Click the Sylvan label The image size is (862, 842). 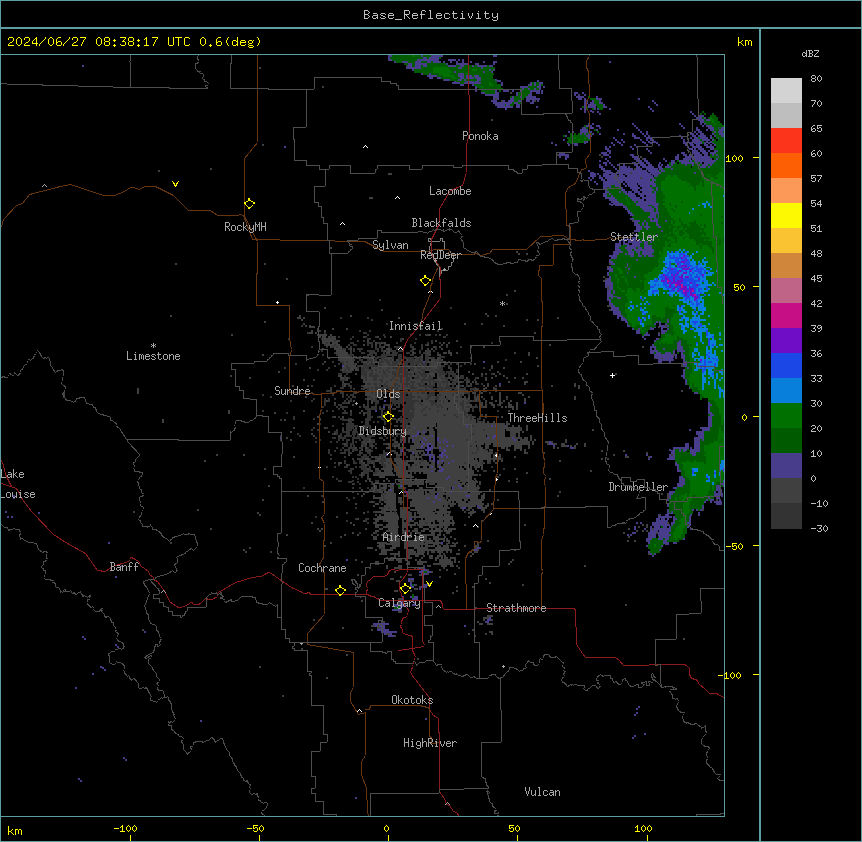390,245
